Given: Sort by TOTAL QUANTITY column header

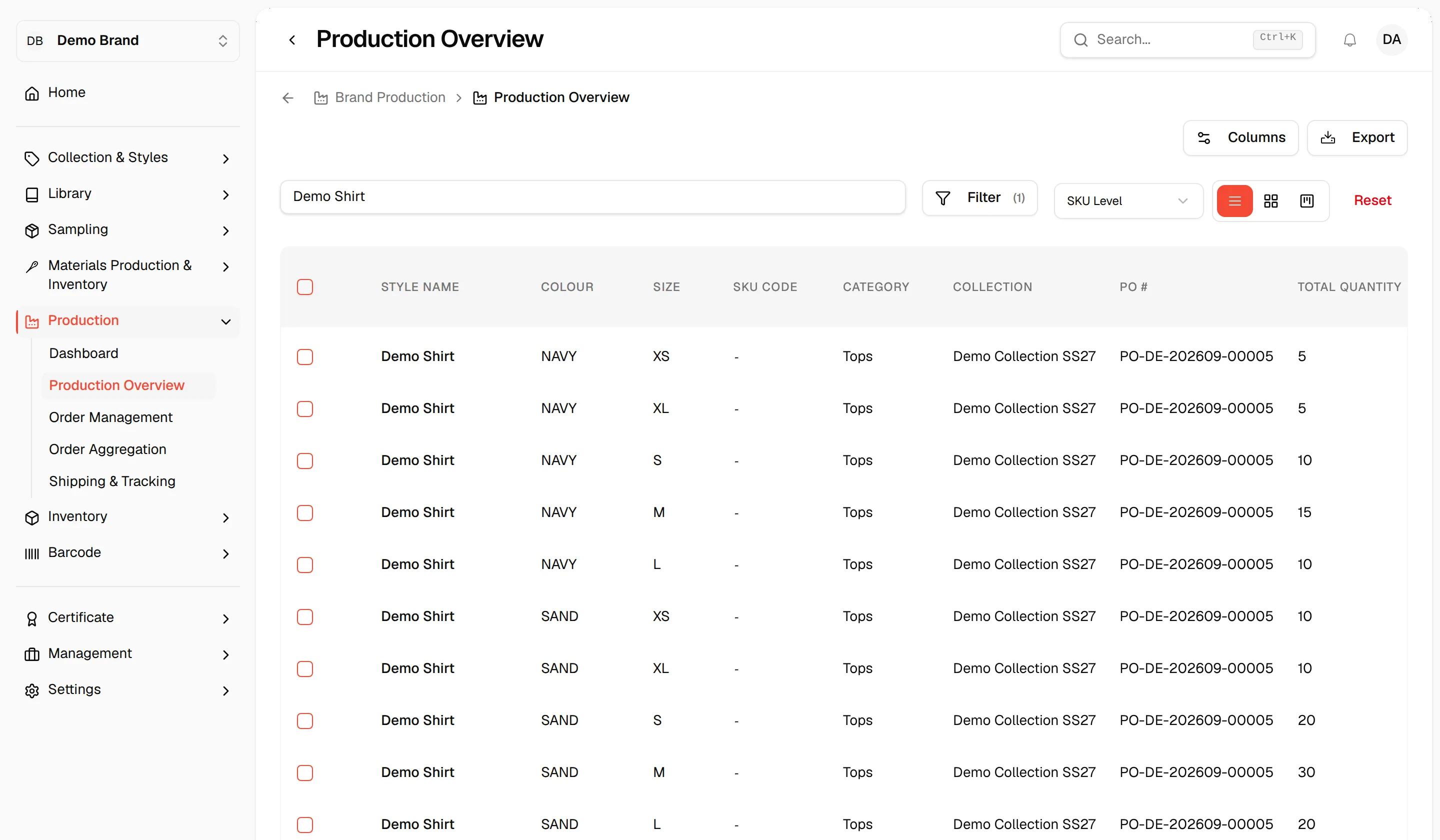Looking at the screenshot, I should (1348, 287).
